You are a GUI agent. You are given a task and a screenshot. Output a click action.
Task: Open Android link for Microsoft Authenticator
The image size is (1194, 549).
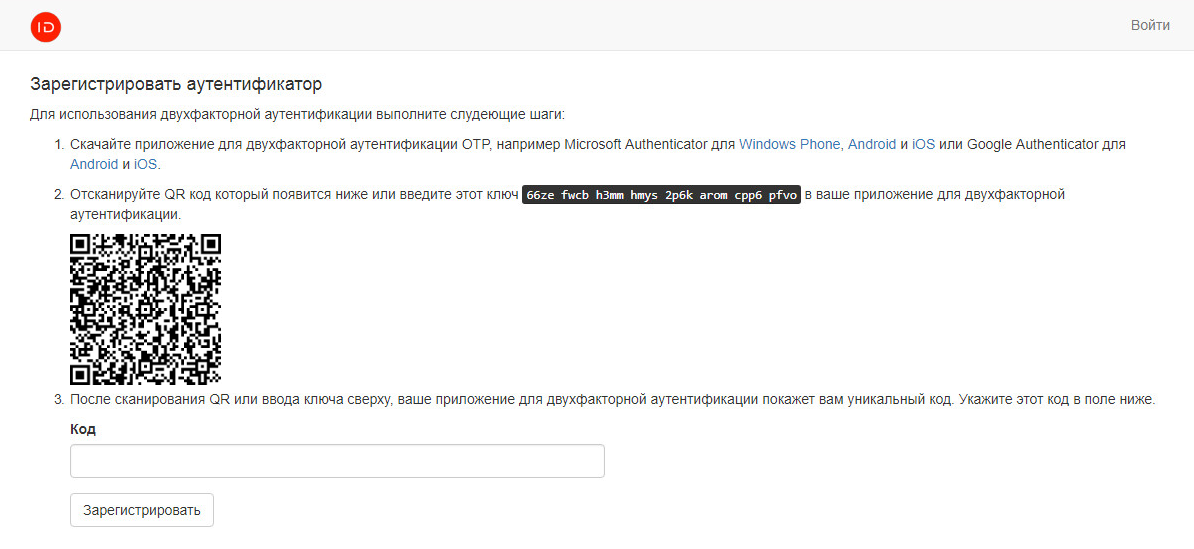pyautogui.click(x=872, y=144)
